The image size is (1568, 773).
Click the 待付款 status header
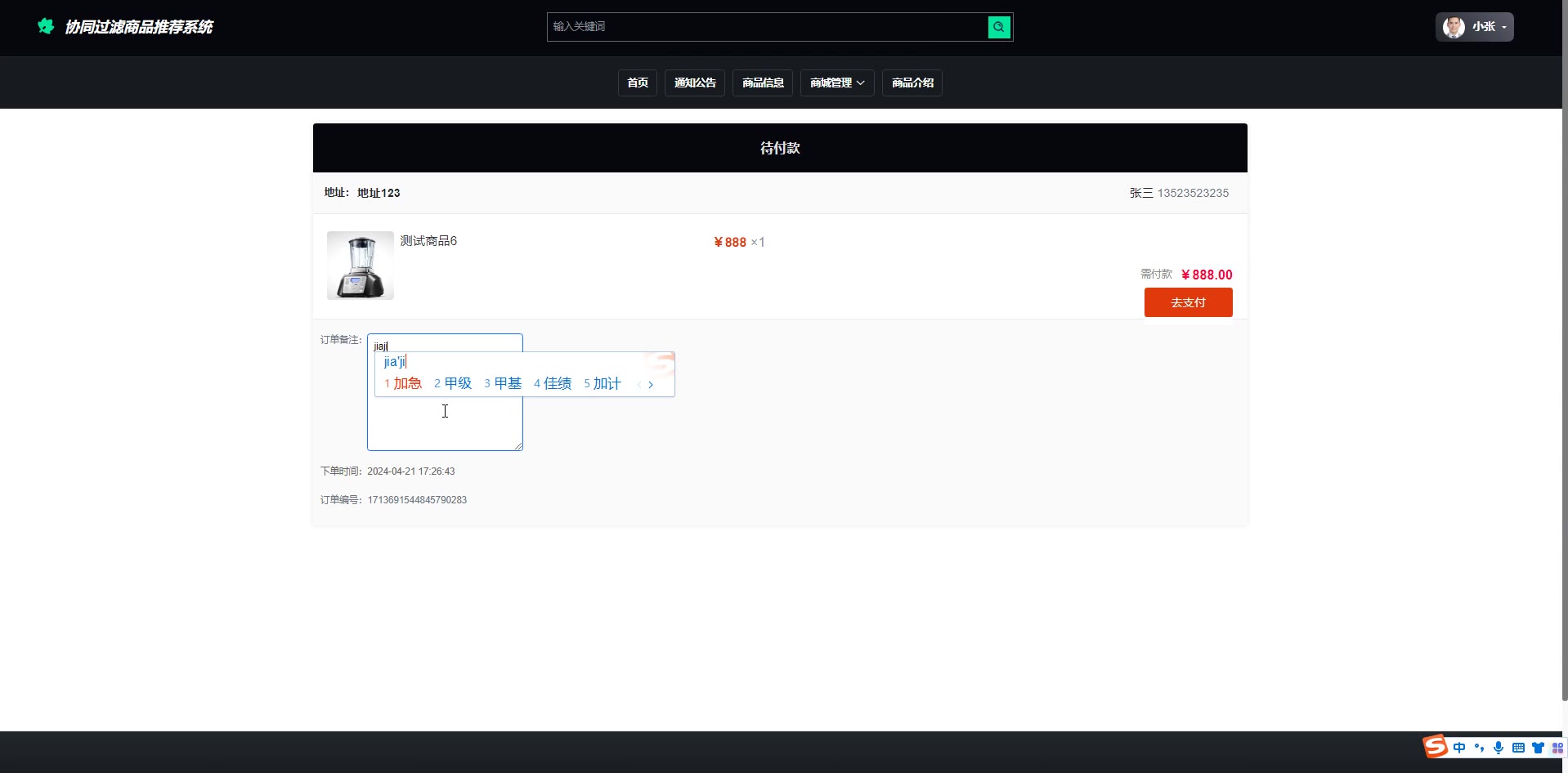click(780, 148)
